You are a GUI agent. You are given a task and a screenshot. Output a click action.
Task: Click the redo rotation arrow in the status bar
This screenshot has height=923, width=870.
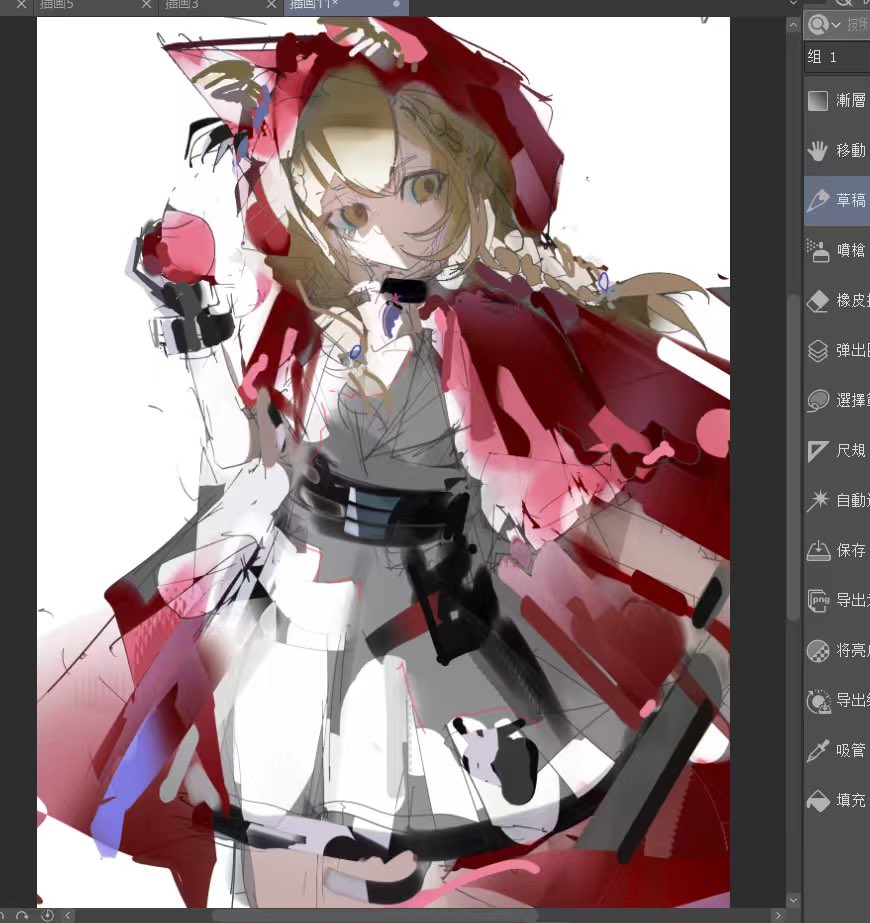click(22, 916)
